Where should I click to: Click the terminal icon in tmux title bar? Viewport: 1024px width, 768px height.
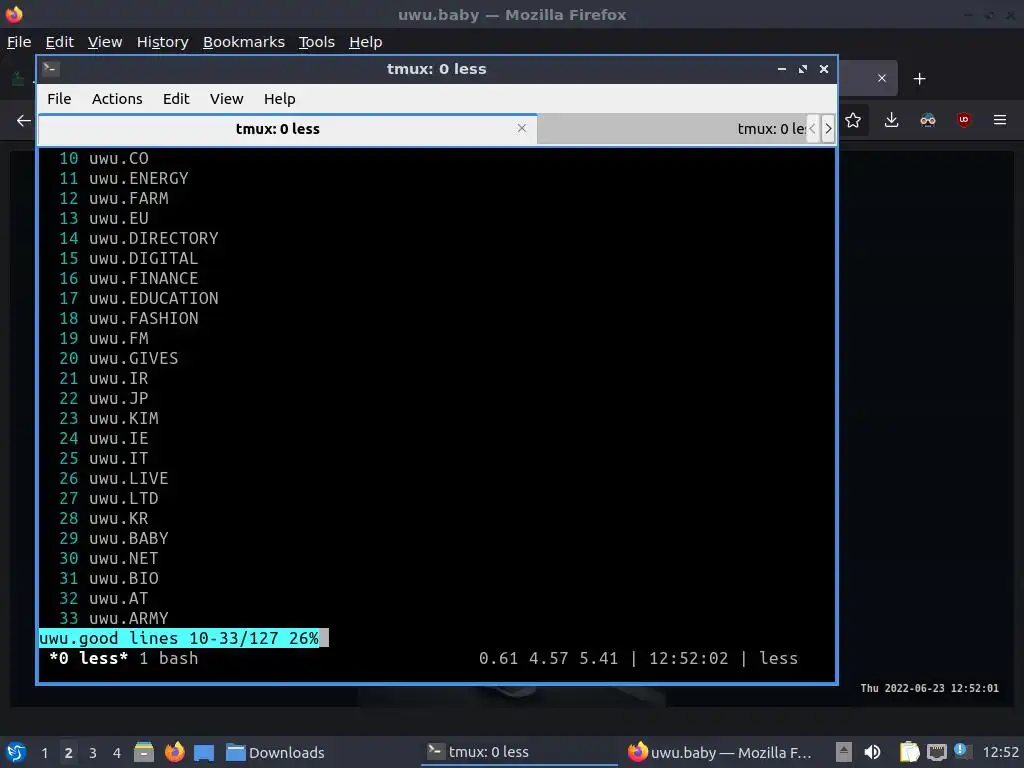click(50, 68)
